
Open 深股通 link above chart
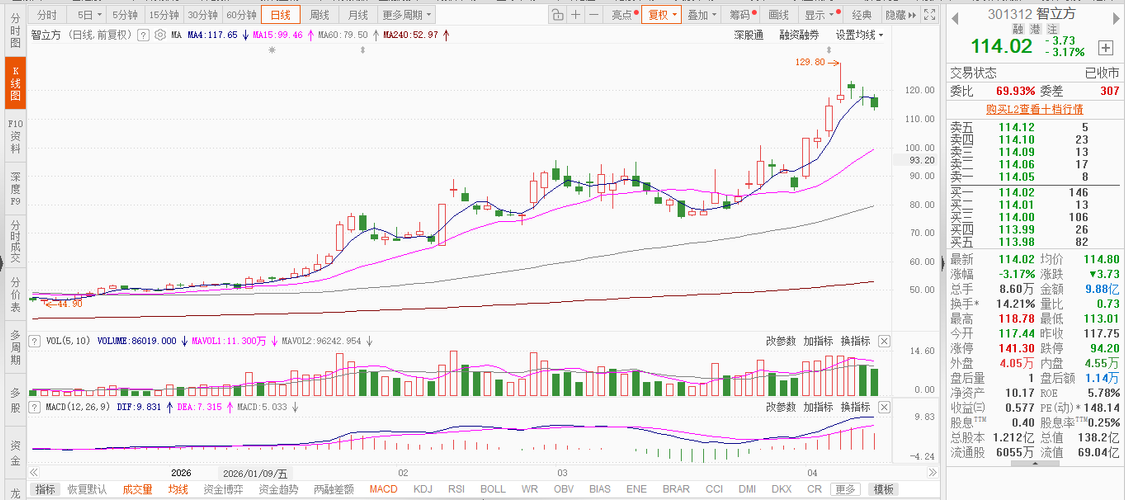click(748, 34)
